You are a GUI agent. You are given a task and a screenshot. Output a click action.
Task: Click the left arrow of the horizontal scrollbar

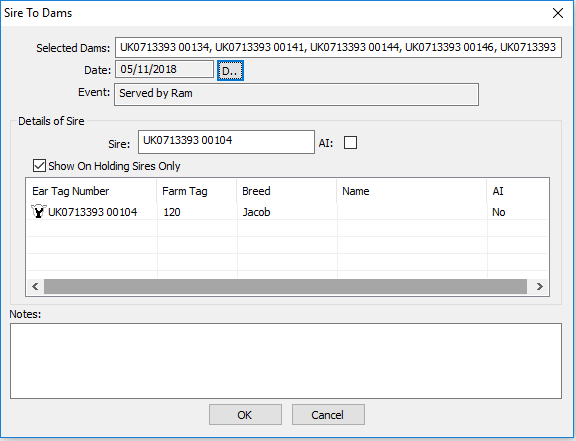35,286
